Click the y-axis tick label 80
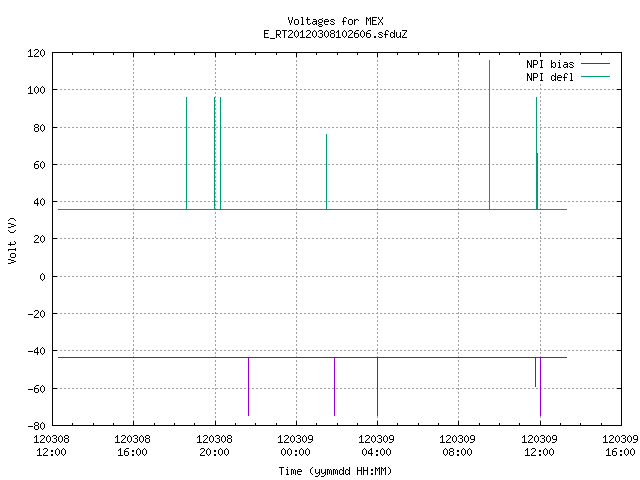The height and width of the screenshot is (480, 640). (40, 128)
